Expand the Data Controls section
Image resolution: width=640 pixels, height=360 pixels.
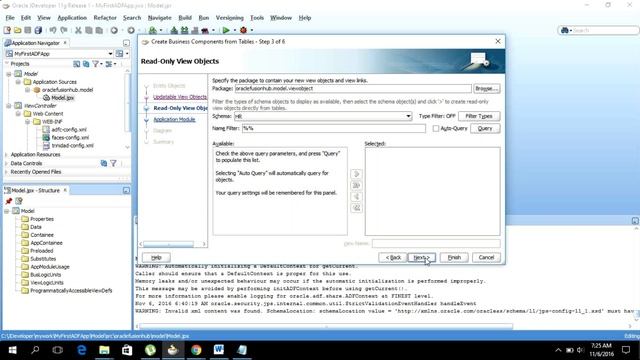pyautogui.click(x=7, y=163)
